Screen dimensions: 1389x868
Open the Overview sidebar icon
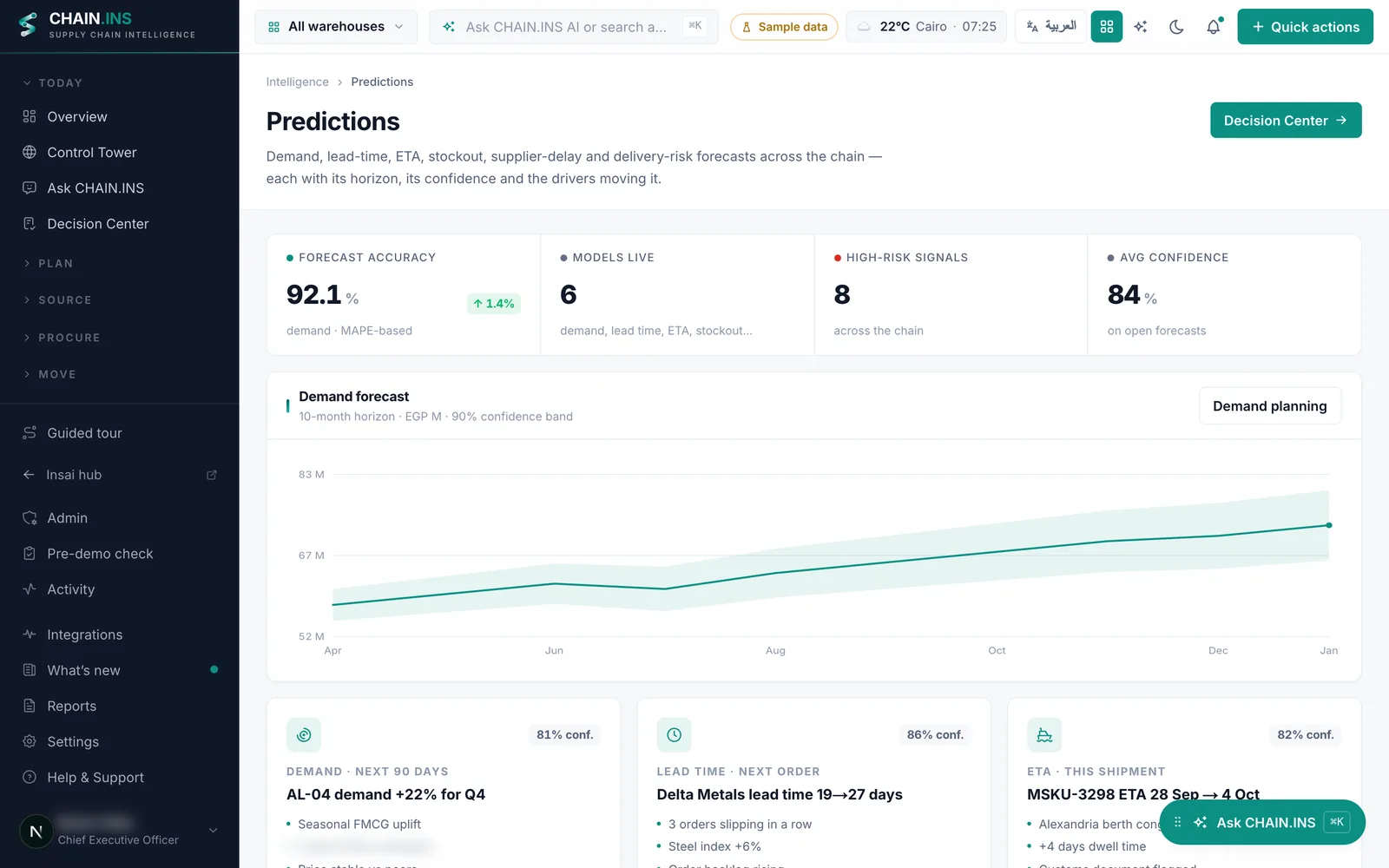pyautogui.click(x=30, y=116)
